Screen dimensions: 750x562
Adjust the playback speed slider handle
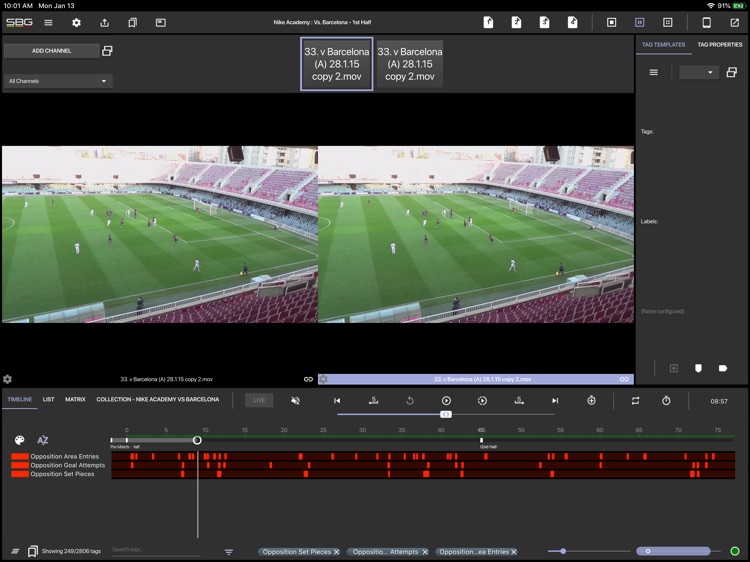tap(446, 414)
